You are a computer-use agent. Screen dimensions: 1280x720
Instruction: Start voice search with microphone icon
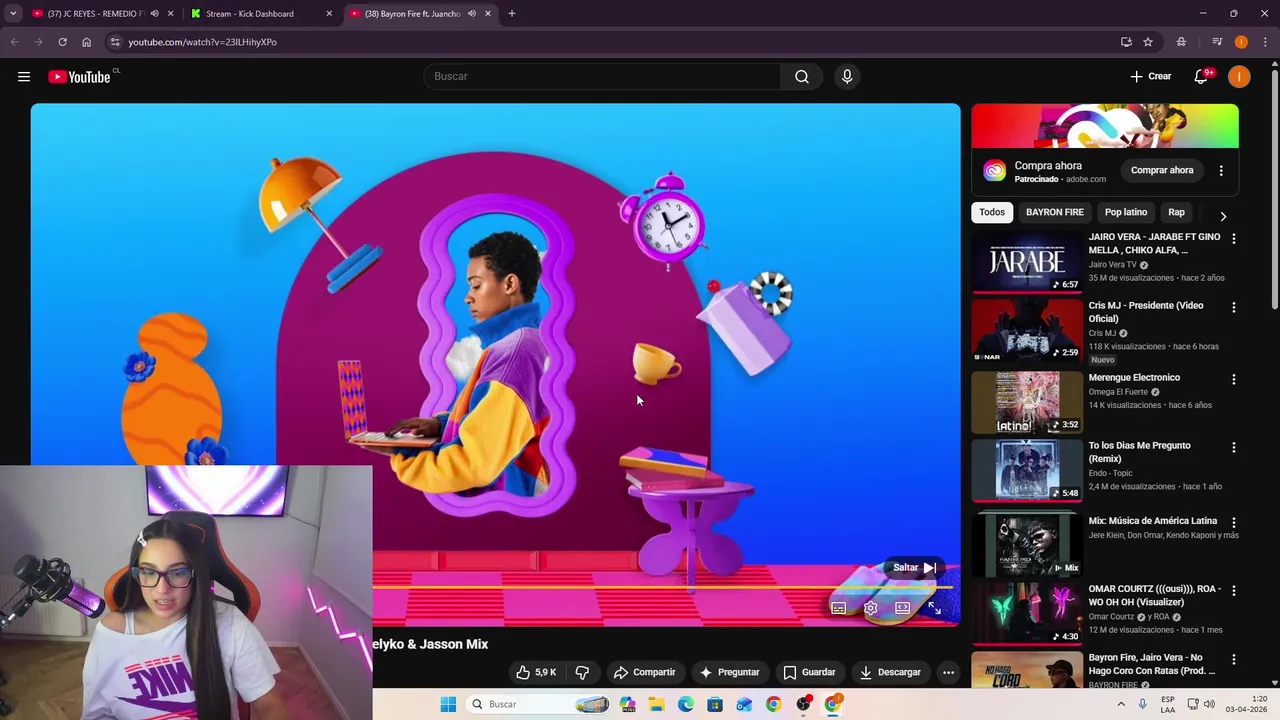(846, 76)
